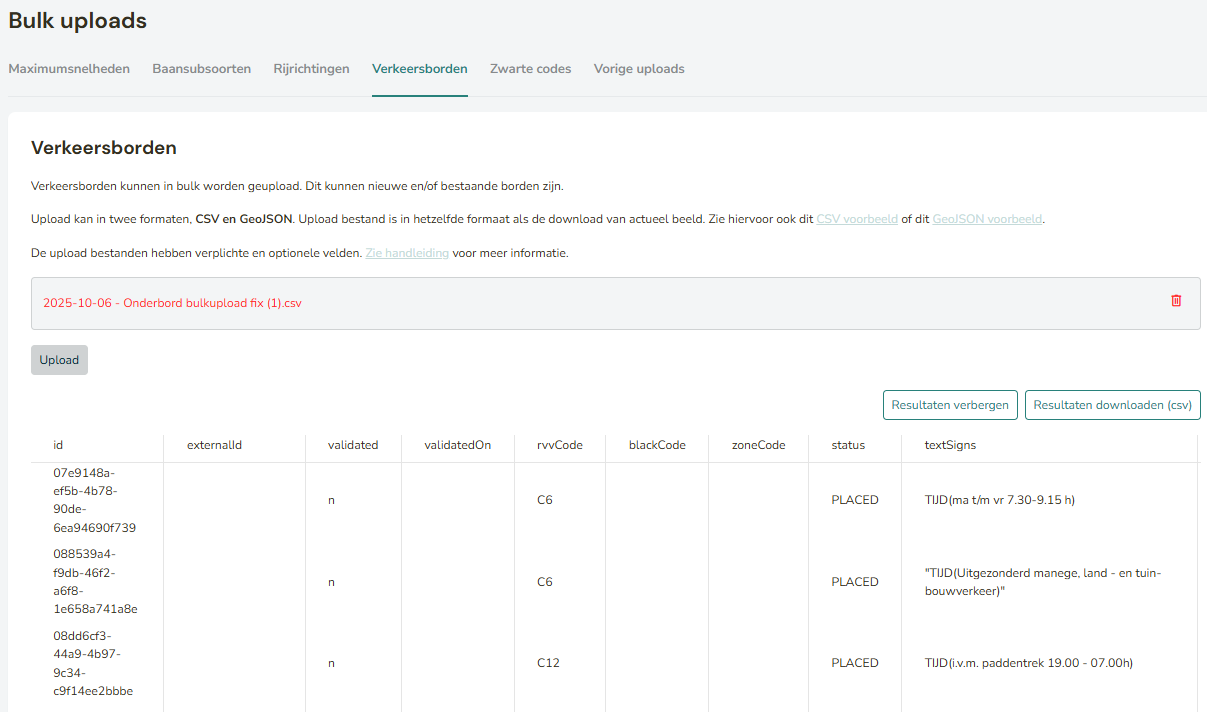This screenshot has height=712, width=1207.
Task: Open the GeoJSON voorbeeld link
Action: 987,219
